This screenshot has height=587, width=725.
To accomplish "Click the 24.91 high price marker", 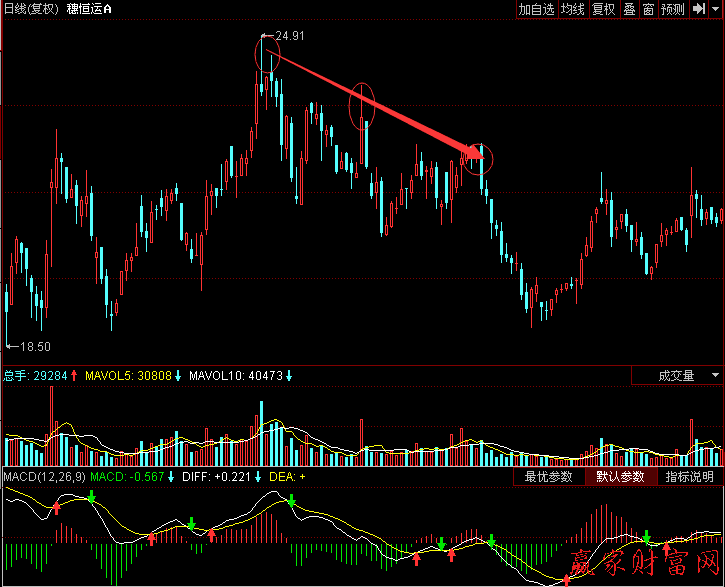I will click(x=289, y=36).
